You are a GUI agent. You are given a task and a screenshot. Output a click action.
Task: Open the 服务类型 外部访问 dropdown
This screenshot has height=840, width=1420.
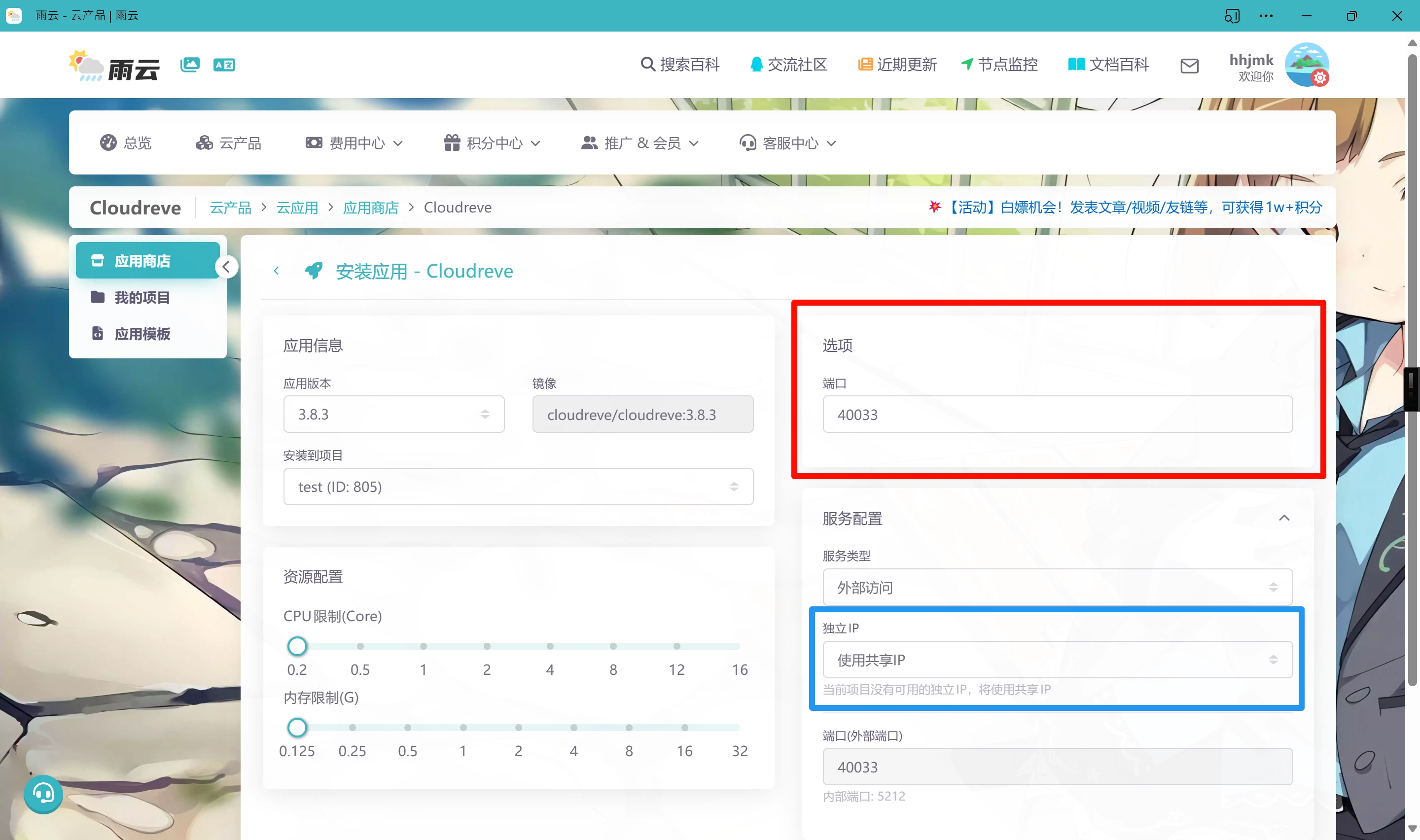pyautogui.click(x=1057, y=588)
